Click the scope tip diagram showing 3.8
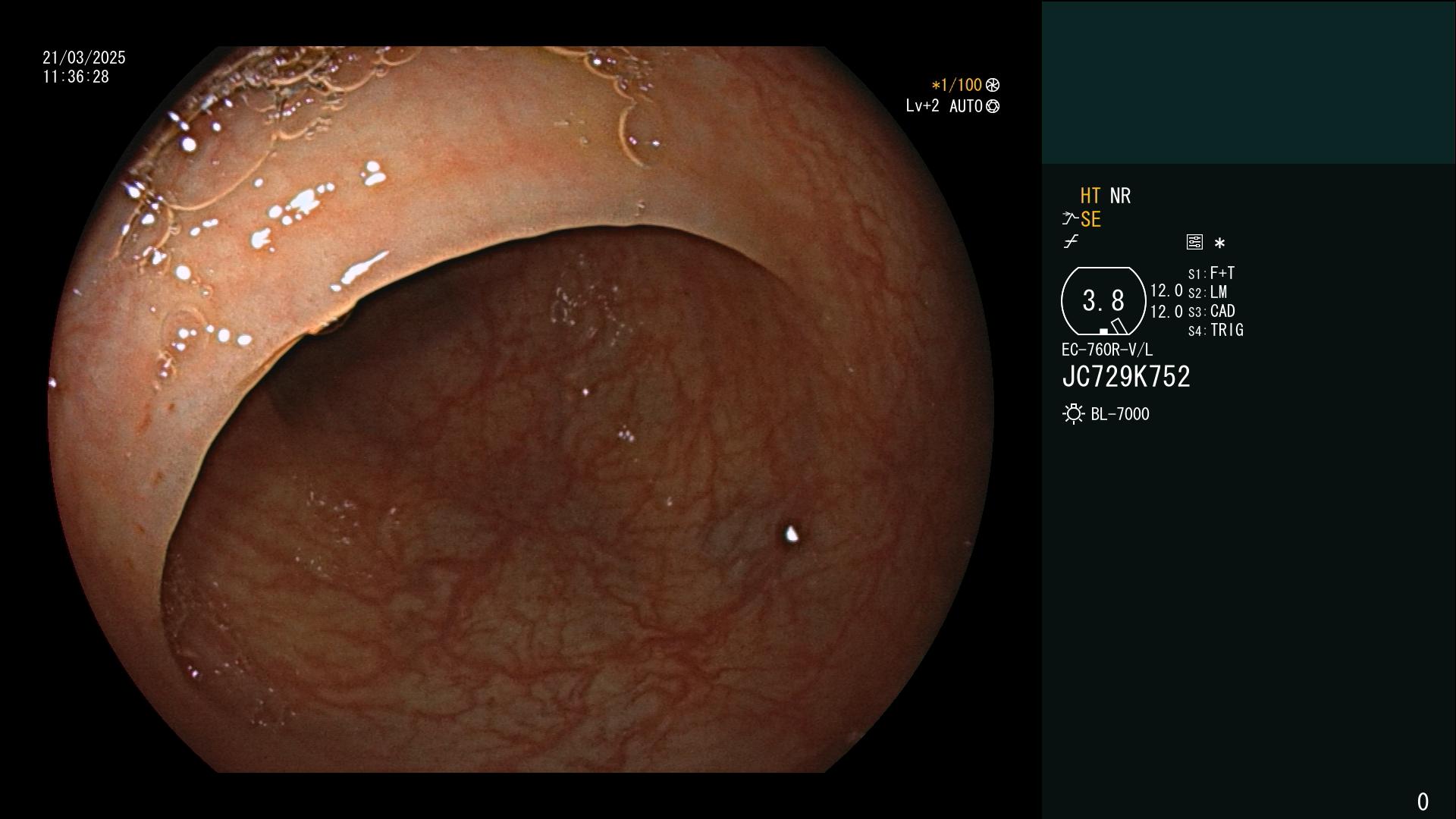 click(1103, 301)
